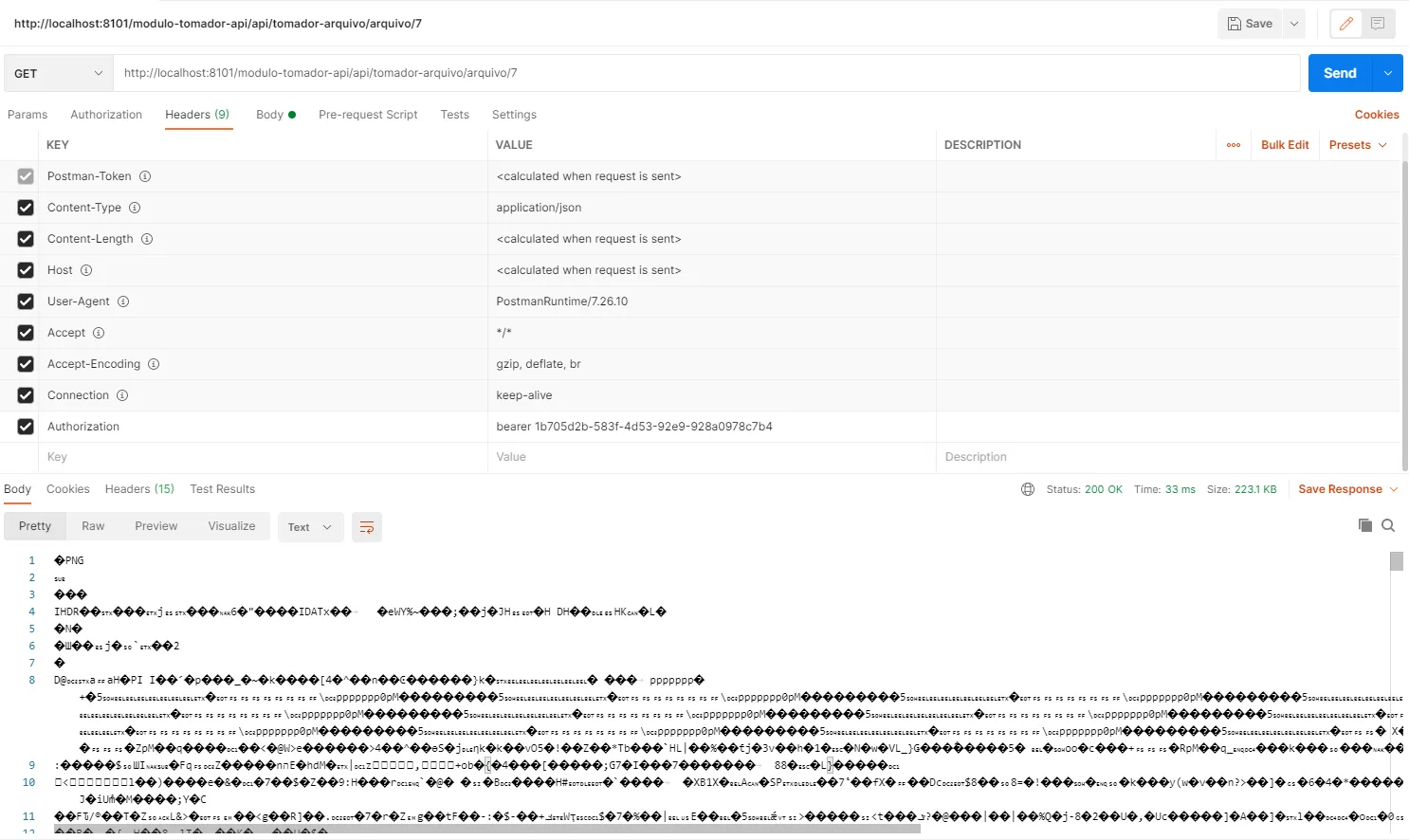Expand the Text format dropdown
This screenshot has width=1409, height=840.
coord(309,527)
